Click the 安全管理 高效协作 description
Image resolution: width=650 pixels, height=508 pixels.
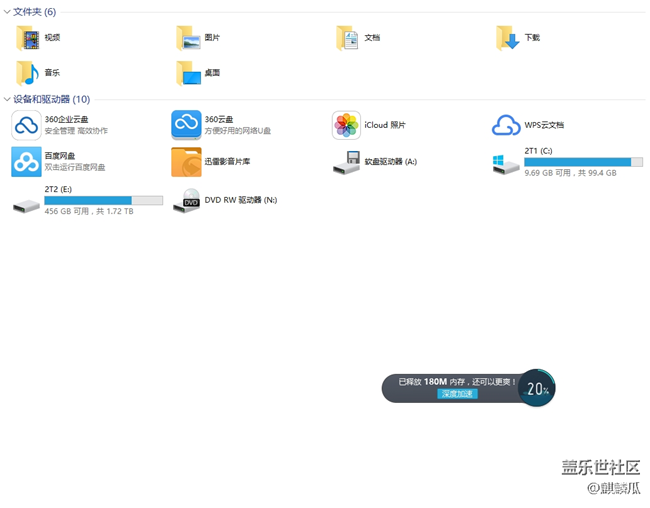point(76,131)
